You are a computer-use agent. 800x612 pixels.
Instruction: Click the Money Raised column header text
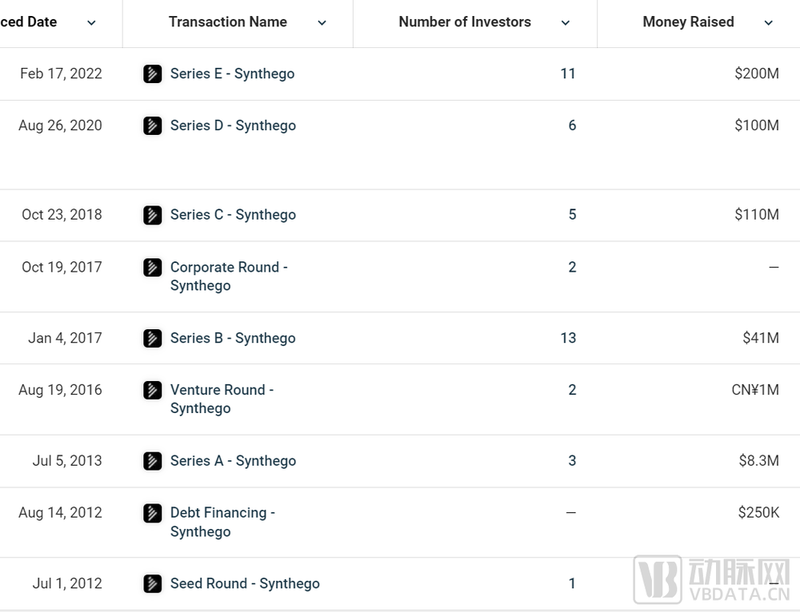coord(688,22)
